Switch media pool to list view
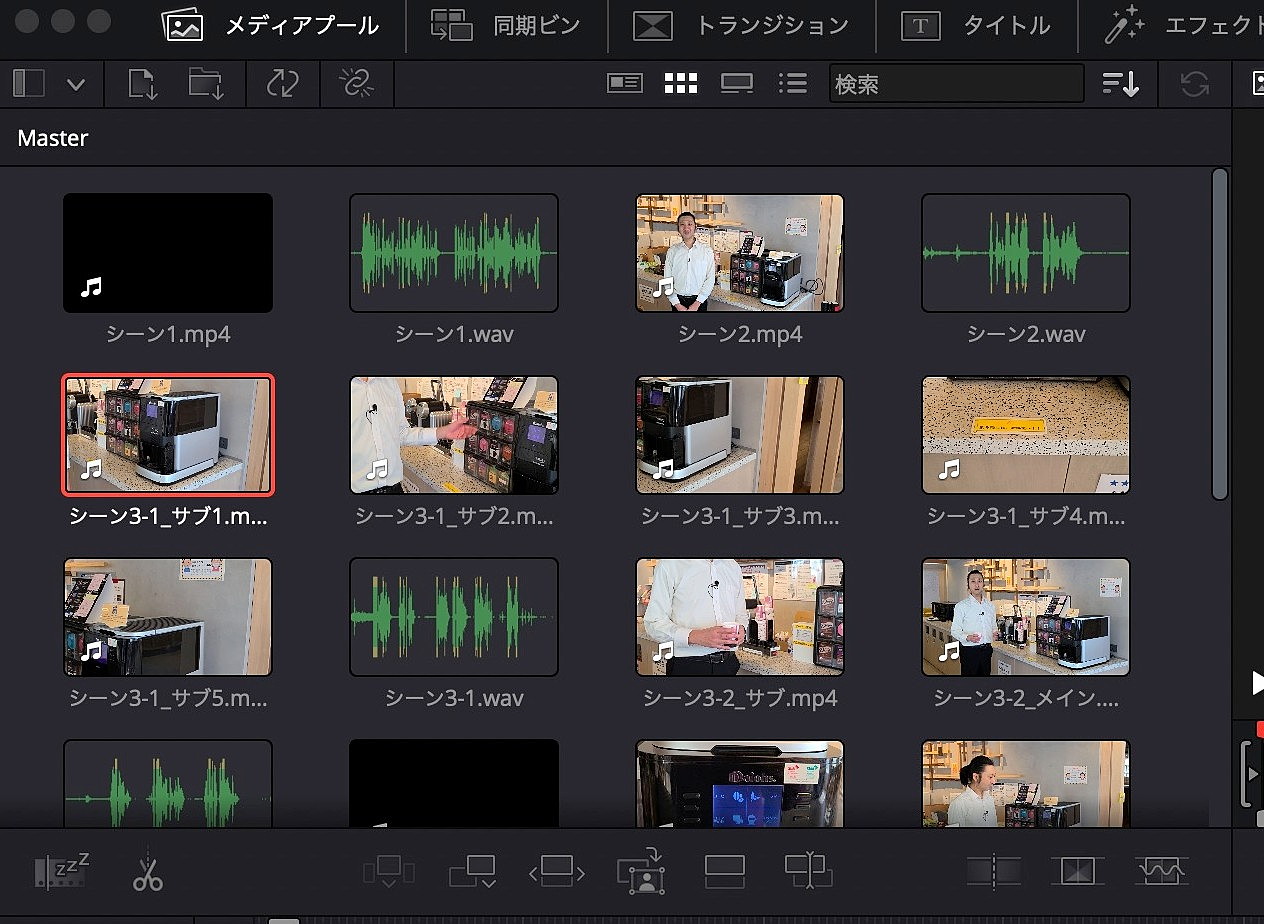 792,83
